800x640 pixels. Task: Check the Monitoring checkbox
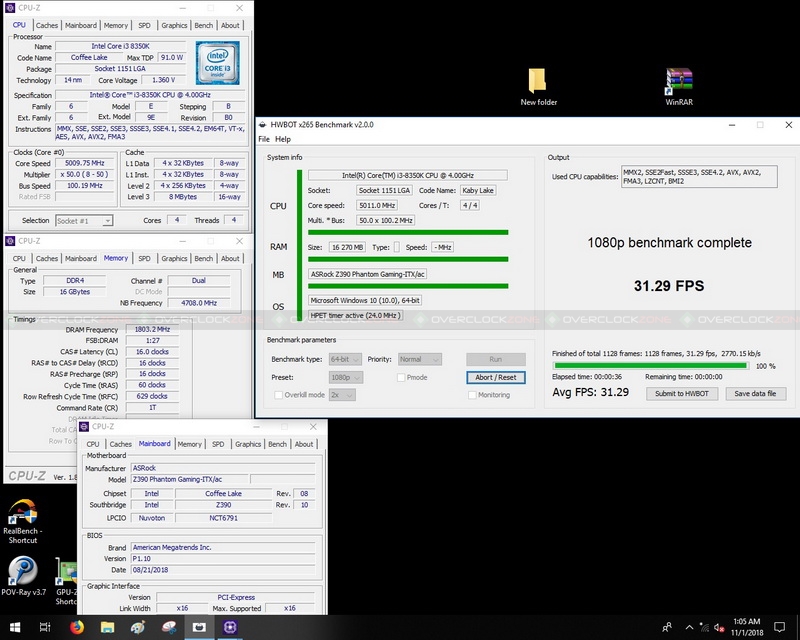point(472,395)
